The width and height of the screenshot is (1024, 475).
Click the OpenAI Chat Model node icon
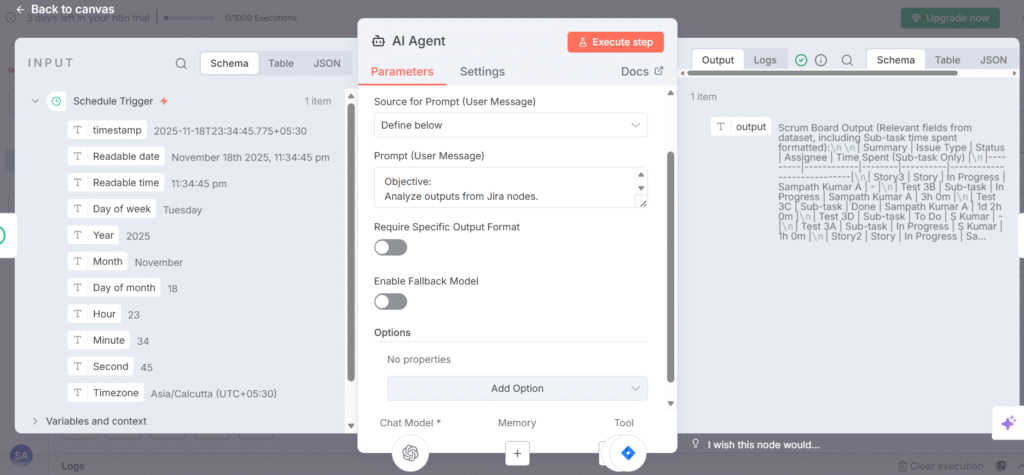coord(409,453)
